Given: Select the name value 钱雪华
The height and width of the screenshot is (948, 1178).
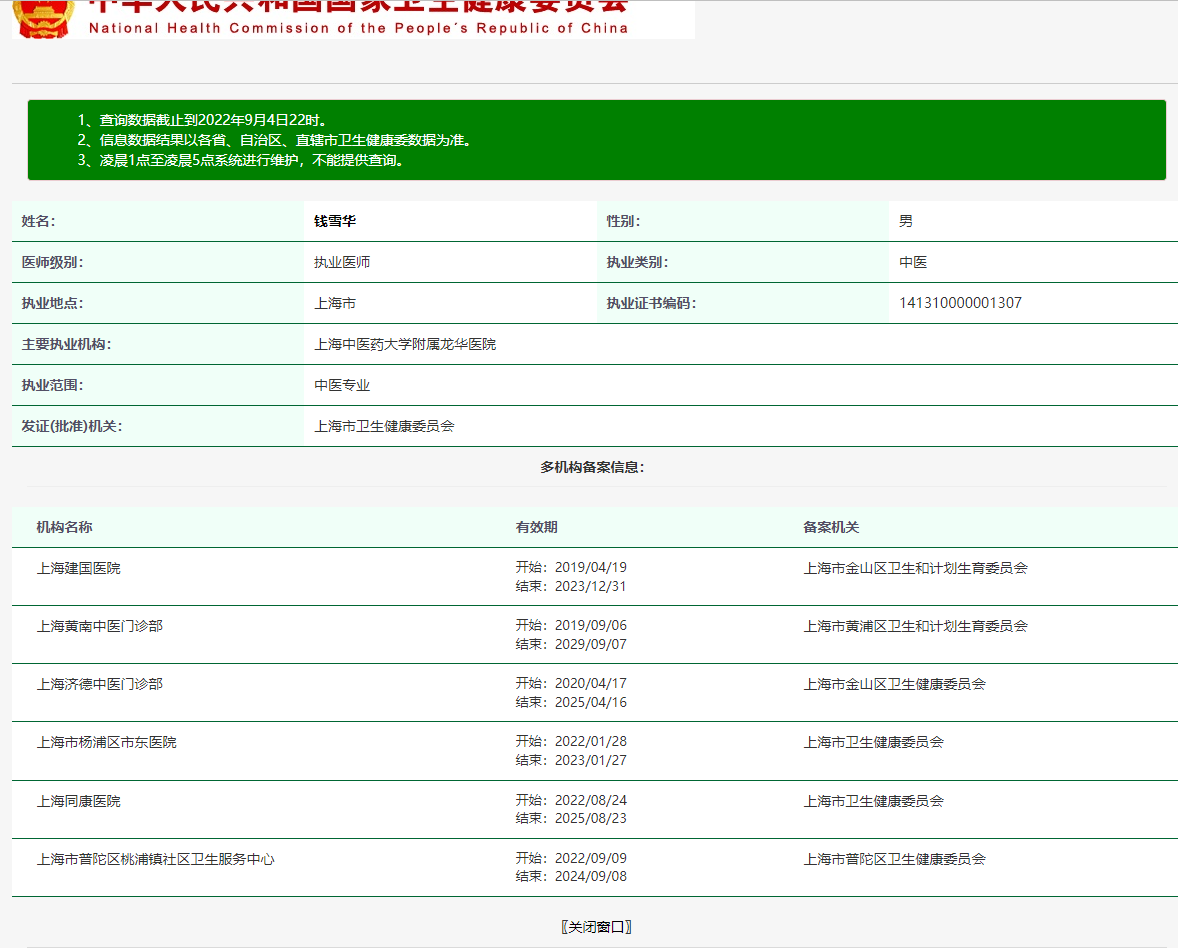Looking at the screenshot, I should click(x=335, y=221).
